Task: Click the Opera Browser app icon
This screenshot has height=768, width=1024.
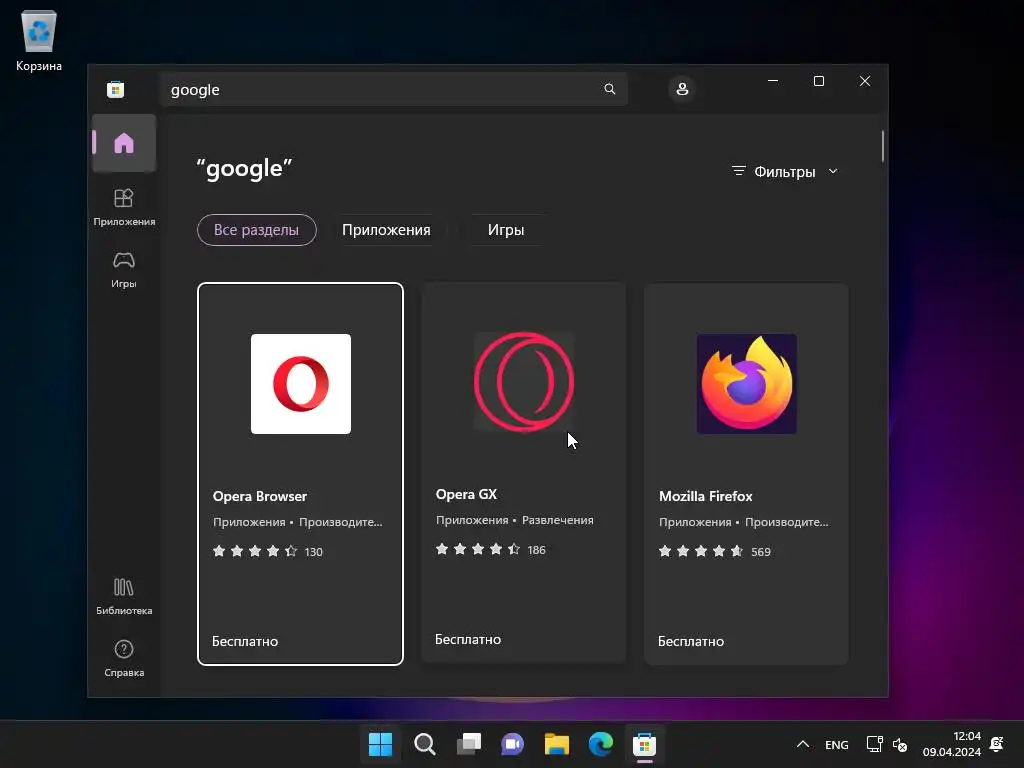Action: point(300,383)
